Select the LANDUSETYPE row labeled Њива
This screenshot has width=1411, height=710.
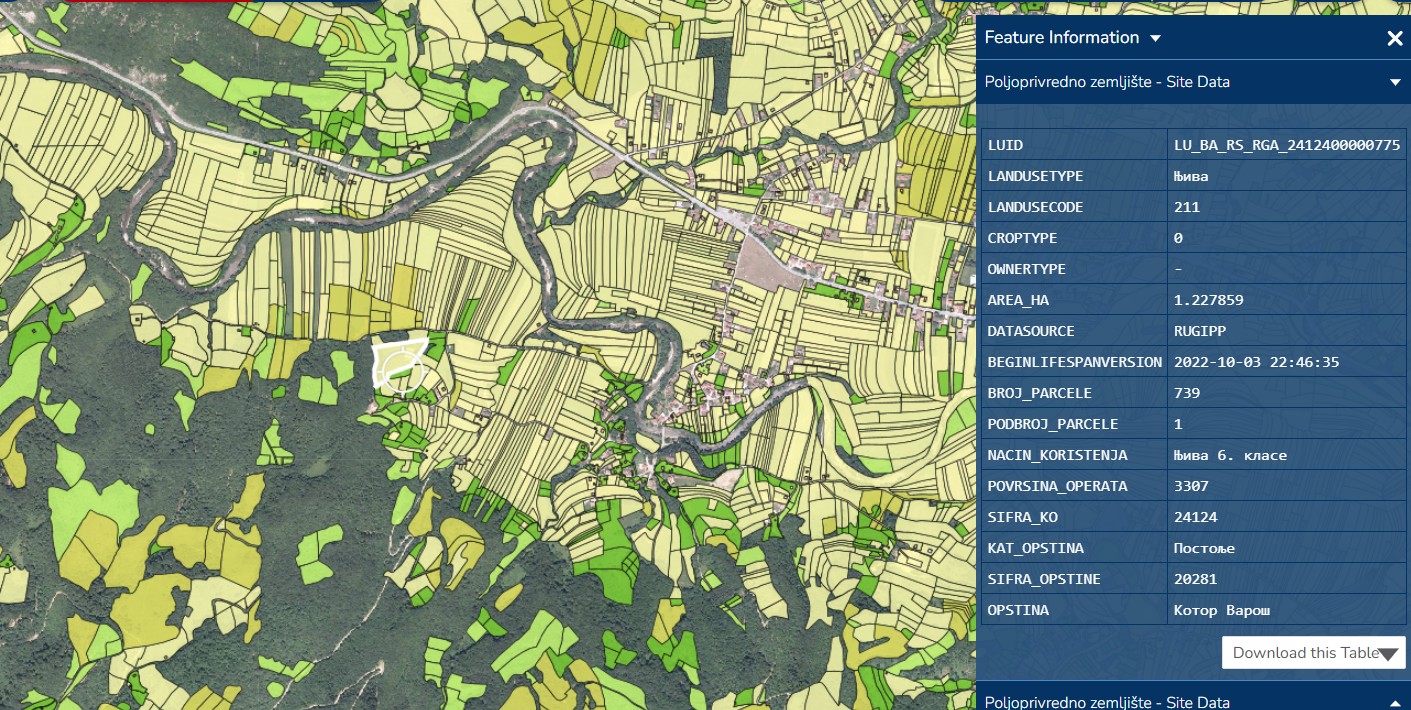pos(1190,175)
